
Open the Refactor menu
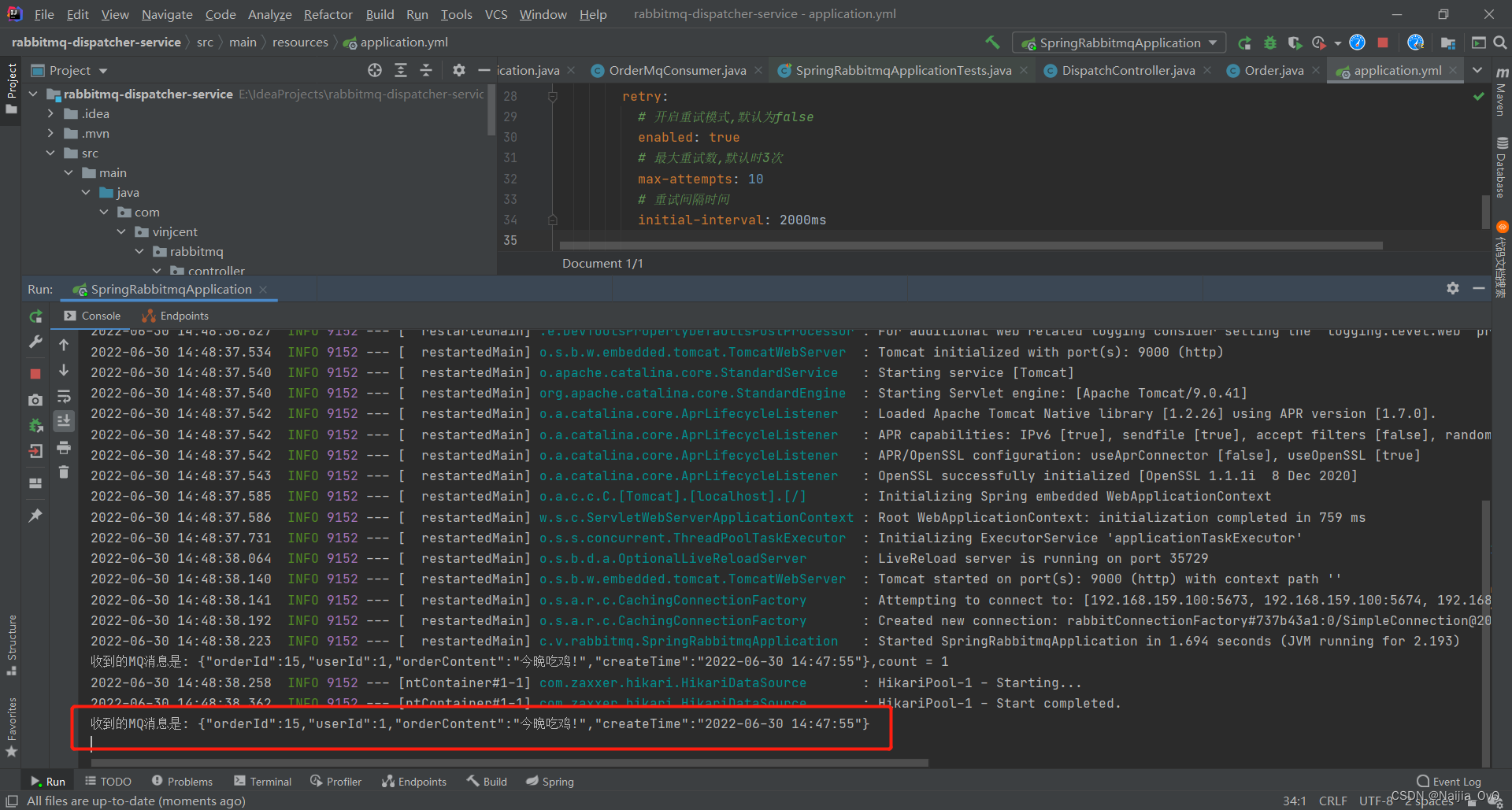pos(328,14)
